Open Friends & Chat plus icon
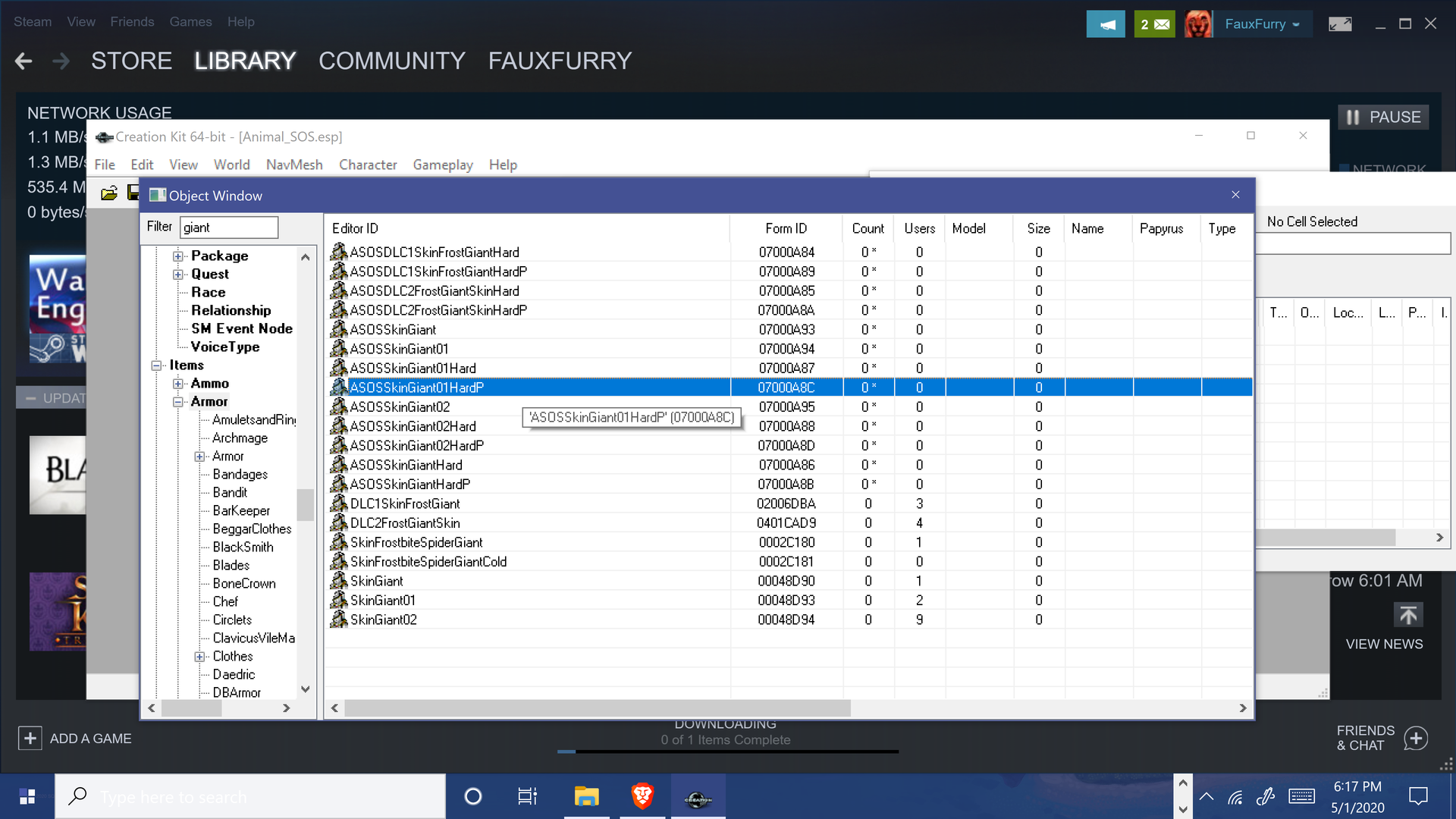 1416,738
